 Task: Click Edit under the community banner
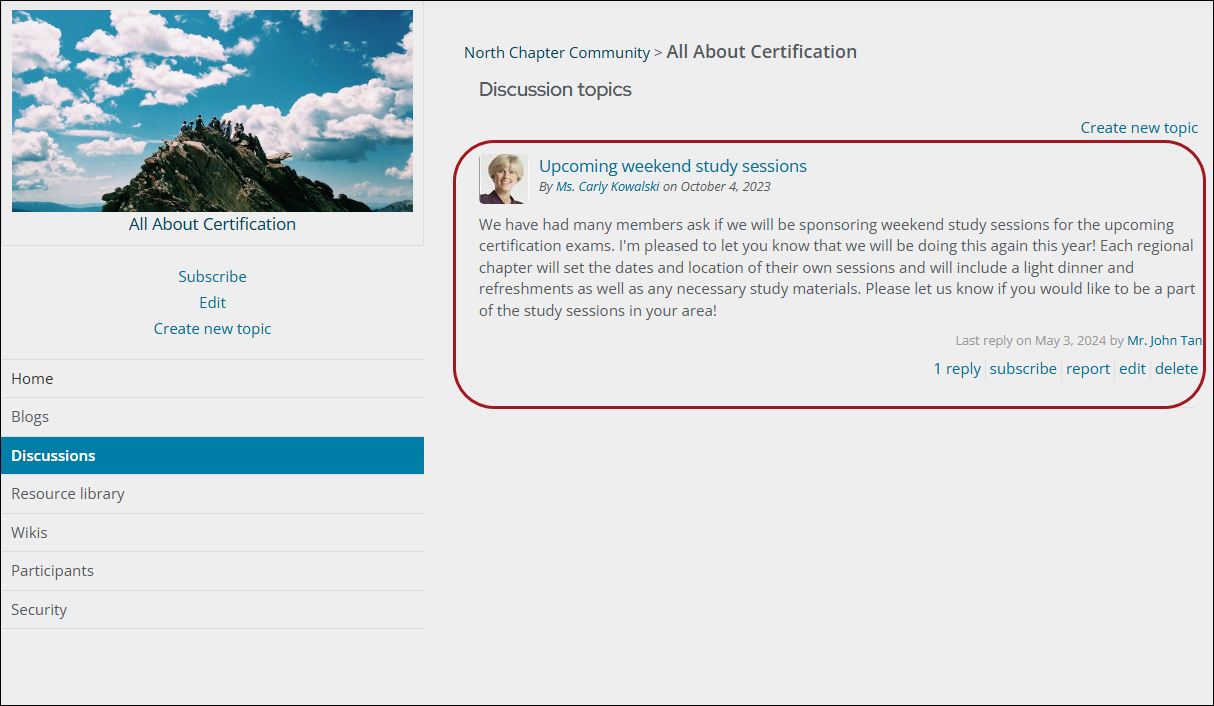(x=212, y=302)
